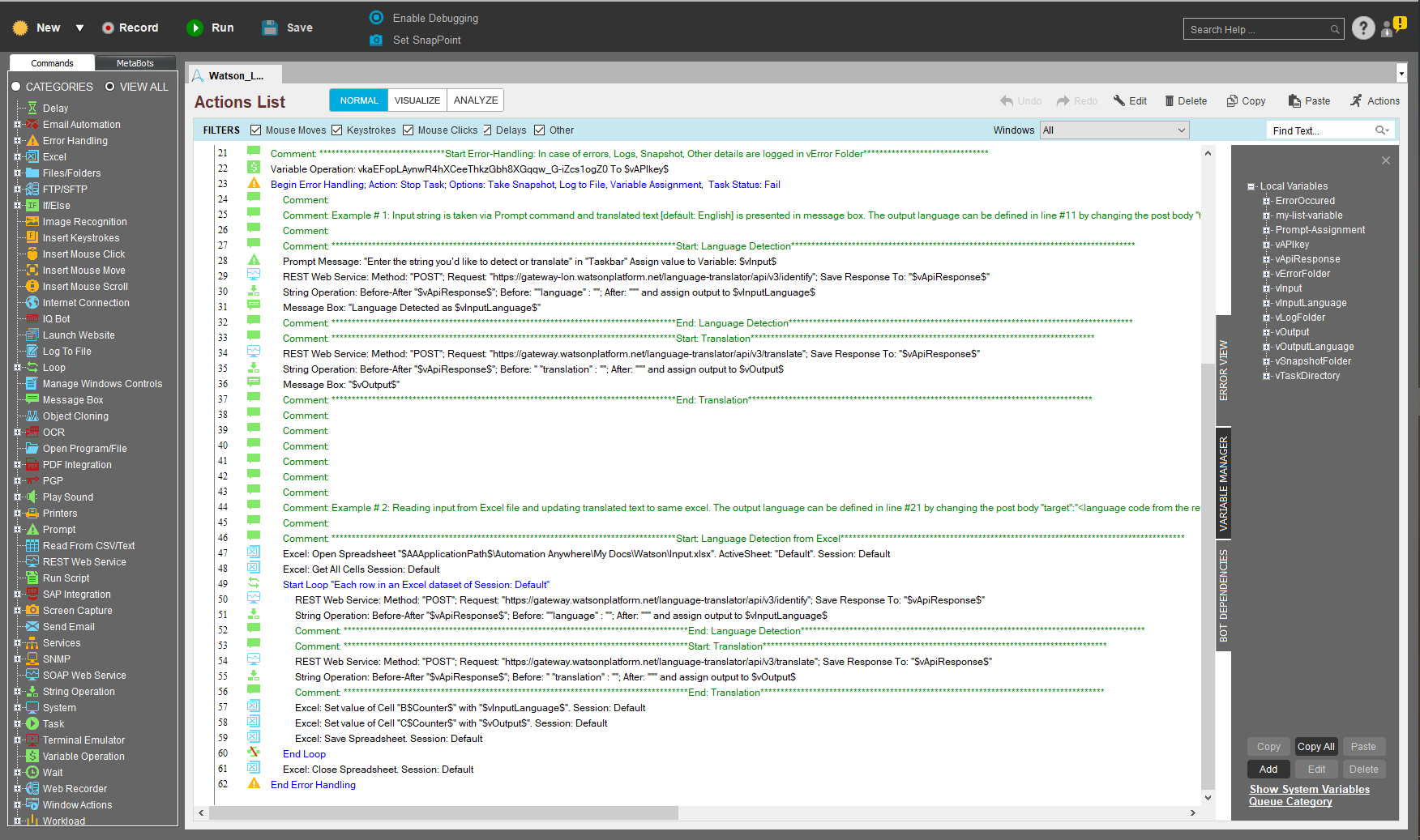The height and width of the screenshot is (840, 1420).
Task: Uncheck the Mouse Moves filter
Action: (256, 130)
